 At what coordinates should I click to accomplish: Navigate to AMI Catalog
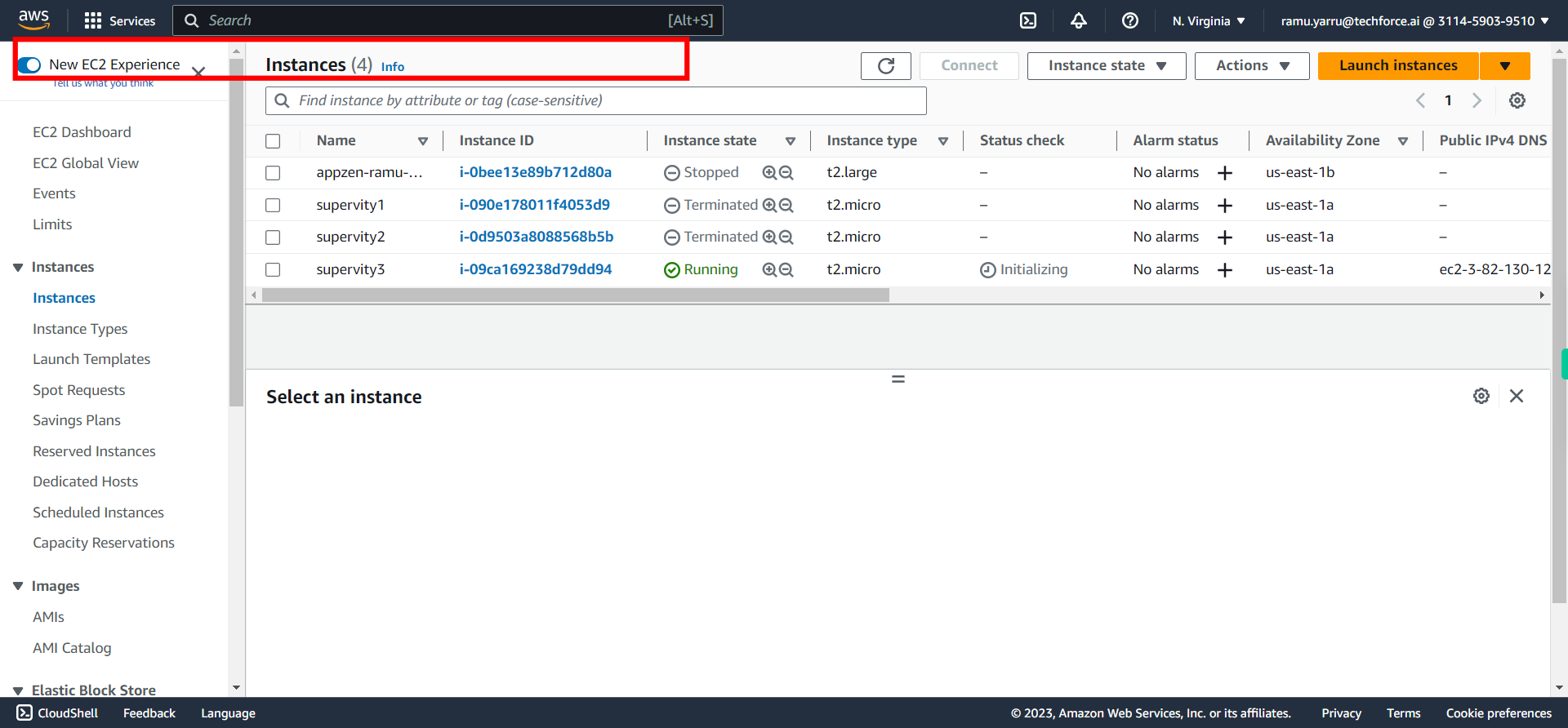(x=72, y=648)
